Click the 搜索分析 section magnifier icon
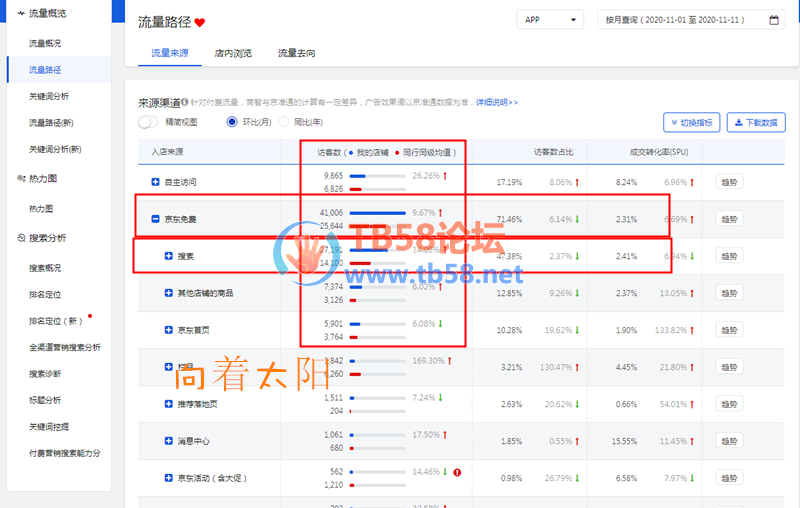The width and height of the screenshot is (800, 508). click(x=21, y=238)
